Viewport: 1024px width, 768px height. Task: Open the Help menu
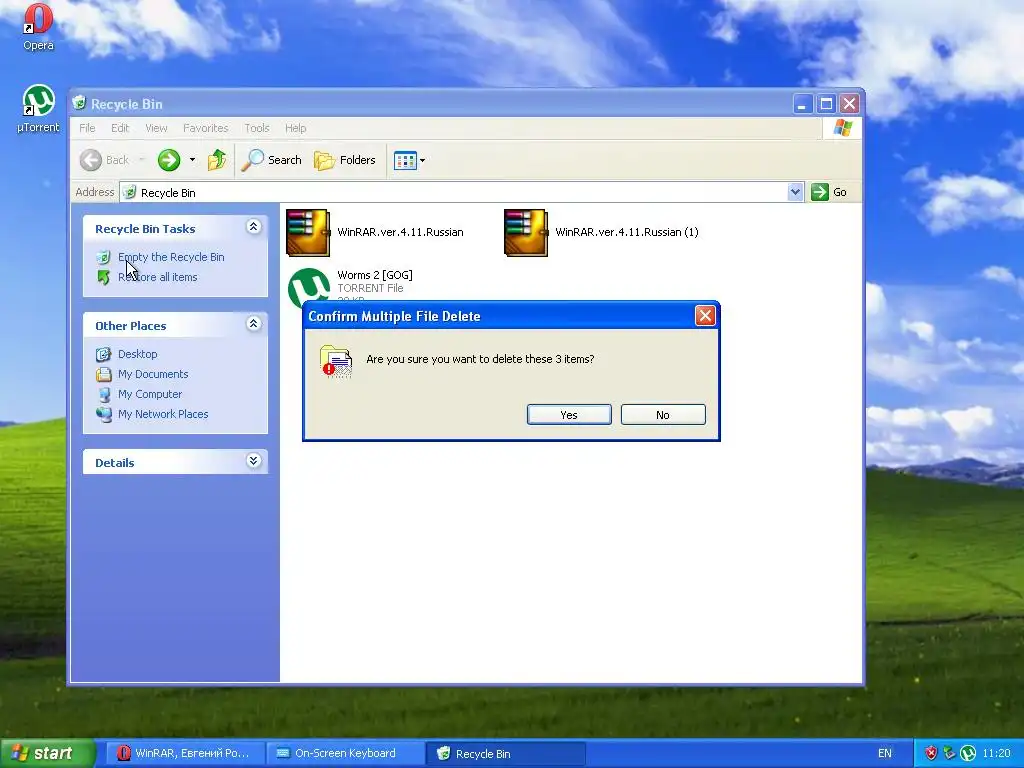295,128
